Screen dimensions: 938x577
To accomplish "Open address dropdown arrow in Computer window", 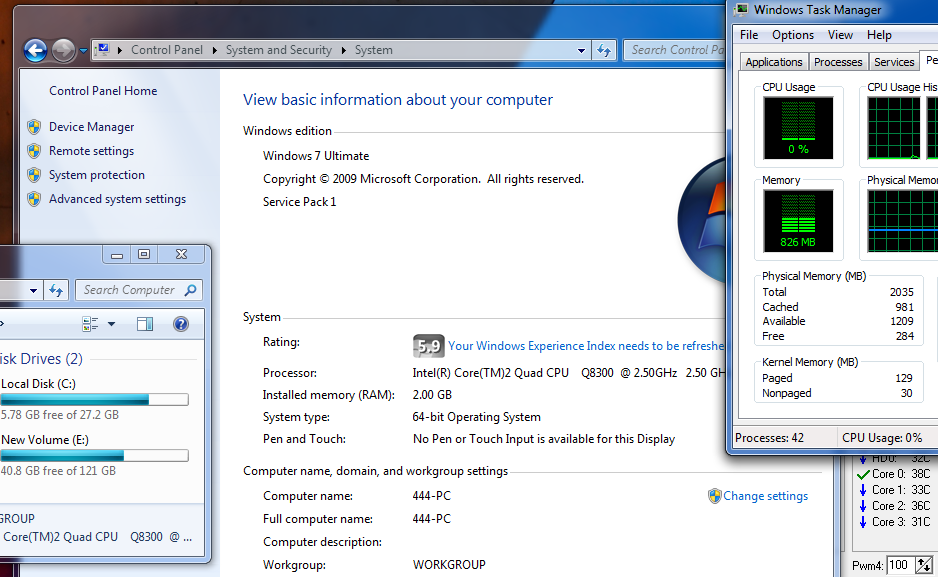I will (34, 291).
